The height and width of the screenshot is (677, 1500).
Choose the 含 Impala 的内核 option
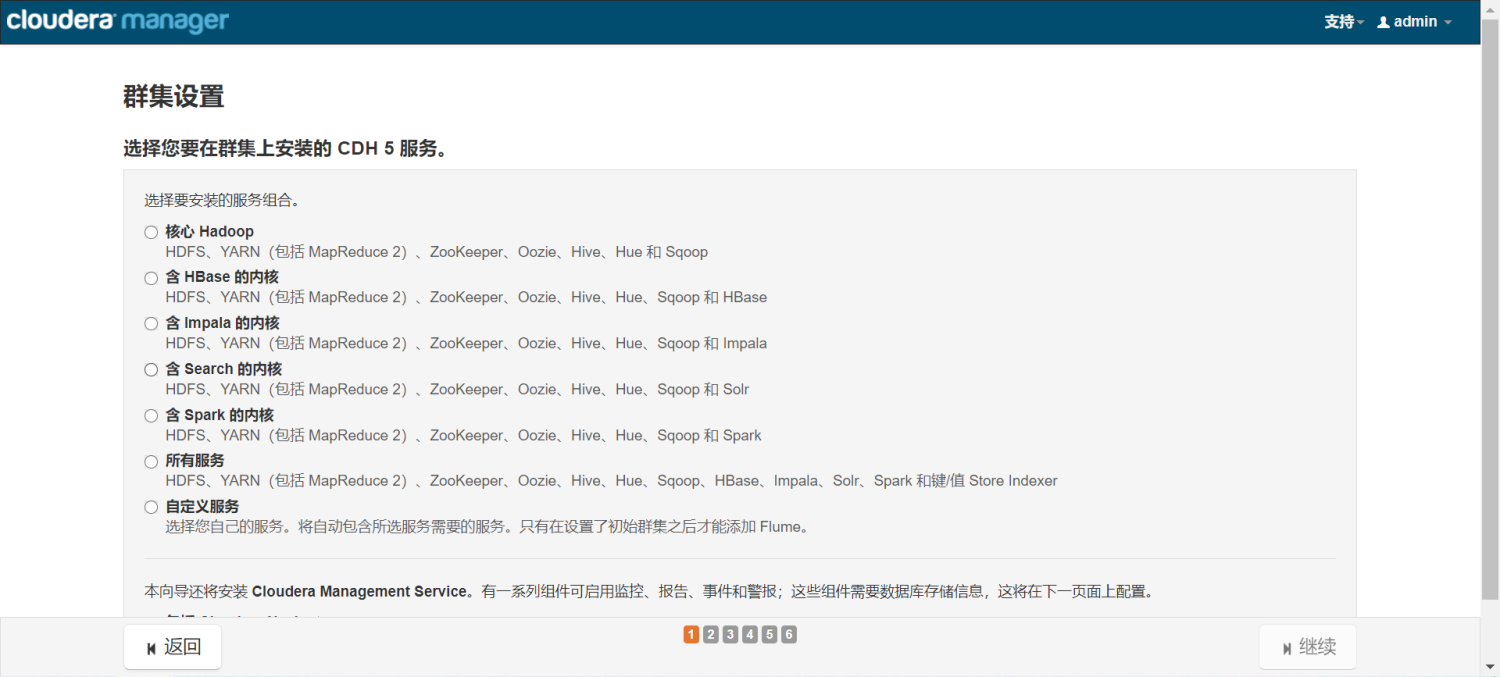[151, 324]
